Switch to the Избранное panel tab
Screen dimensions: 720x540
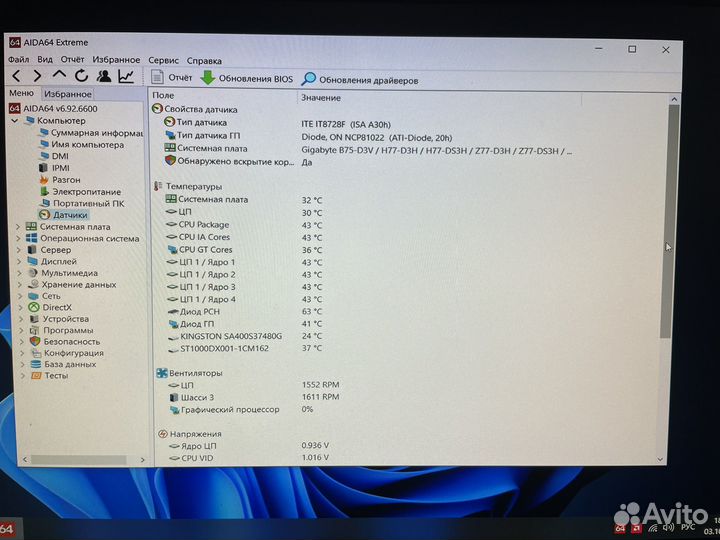[67, 93]
